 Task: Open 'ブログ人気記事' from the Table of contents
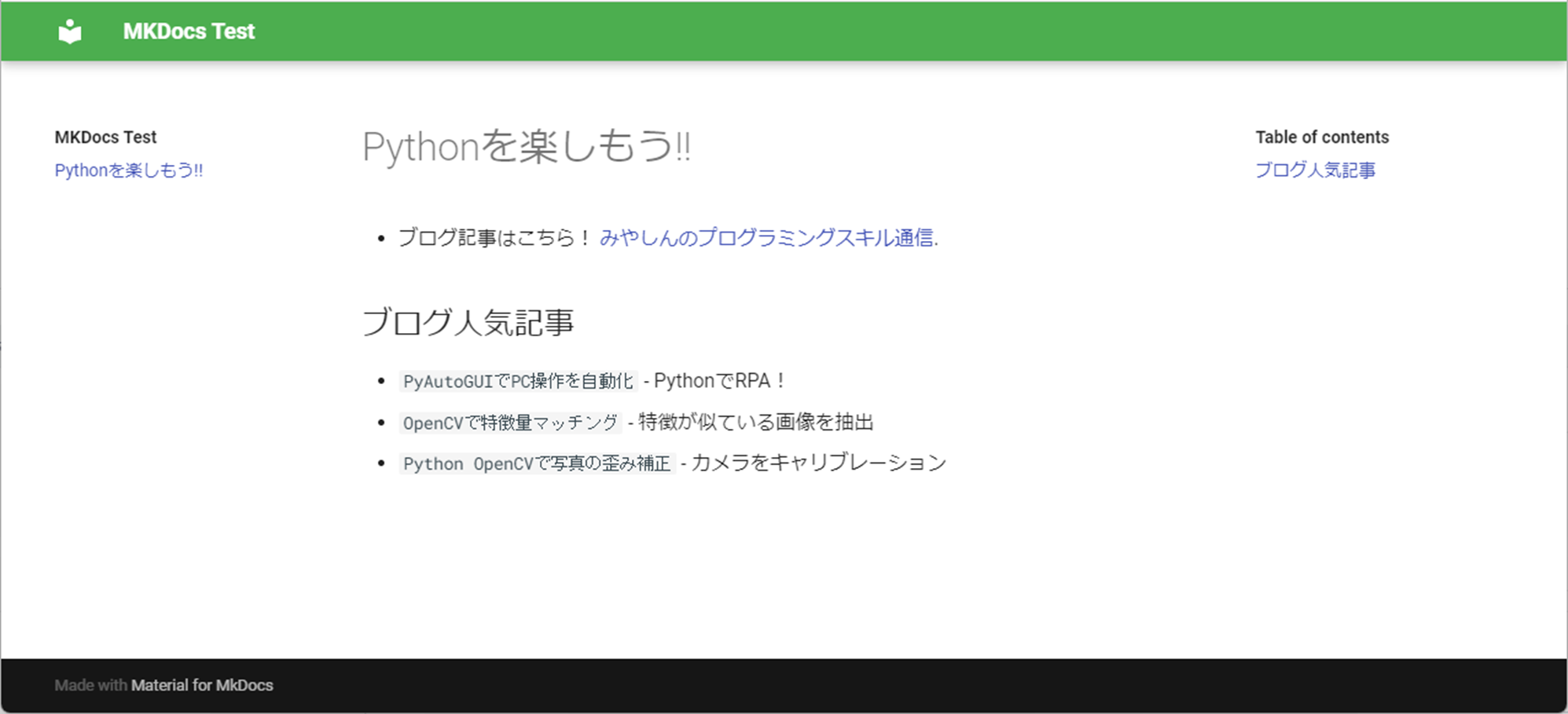(1316, 170)
